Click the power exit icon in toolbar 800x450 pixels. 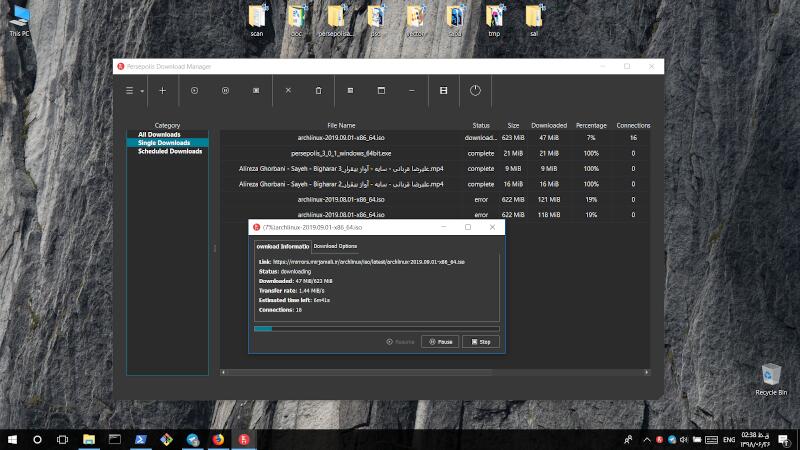(475, 90)
